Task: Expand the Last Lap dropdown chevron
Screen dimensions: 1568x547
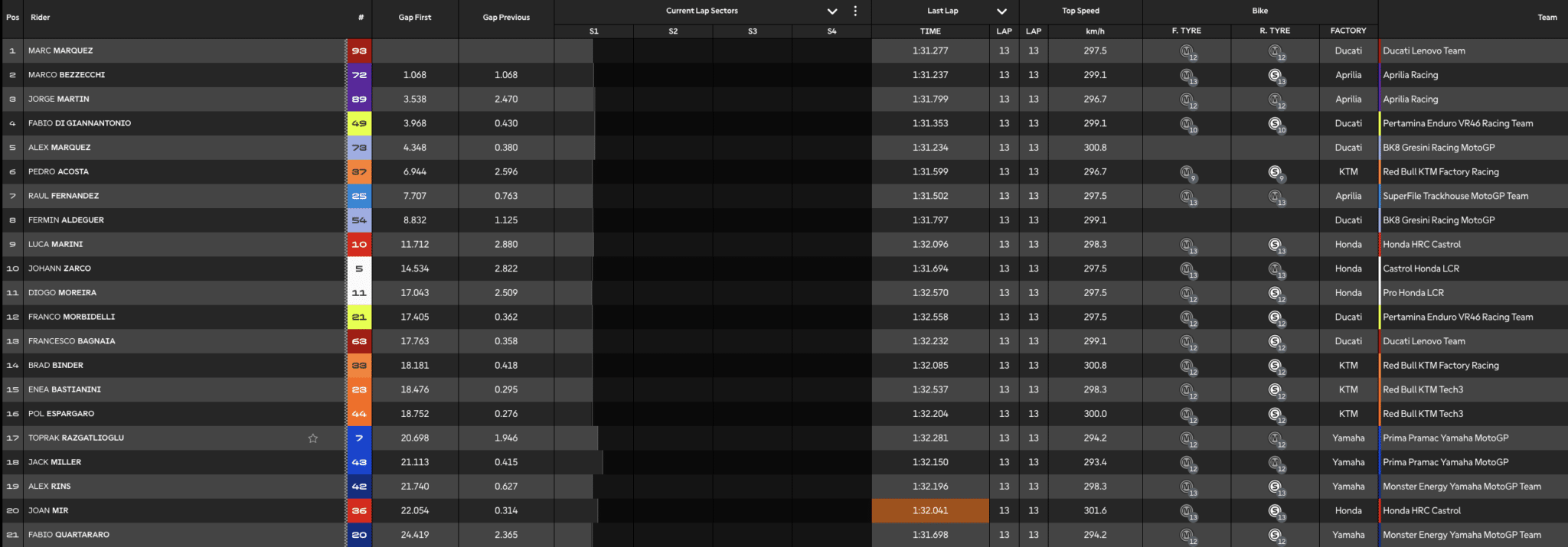Action: tap(1001, 11)
